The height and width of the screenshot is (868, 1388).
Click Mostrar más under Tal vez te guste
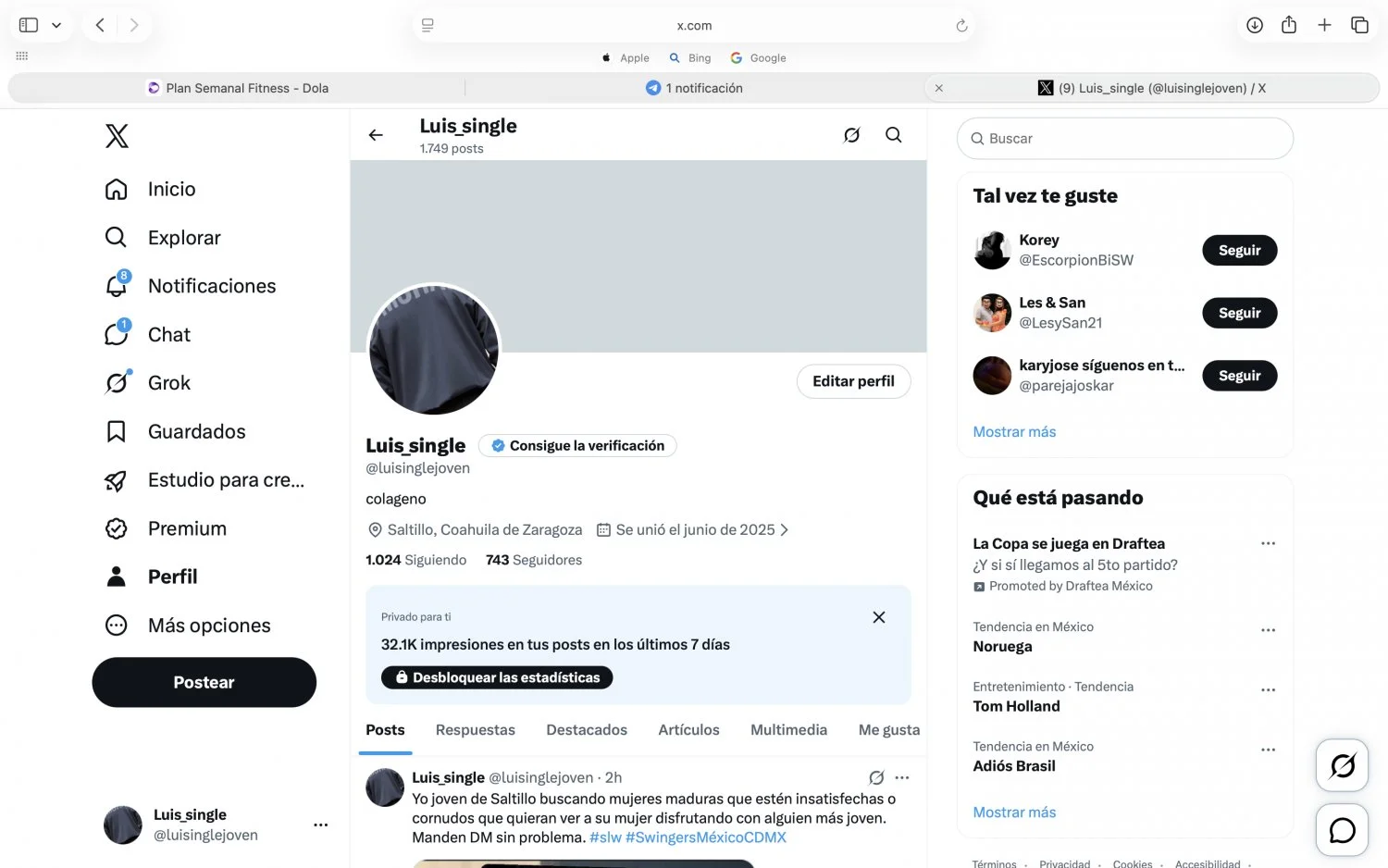1014,432
